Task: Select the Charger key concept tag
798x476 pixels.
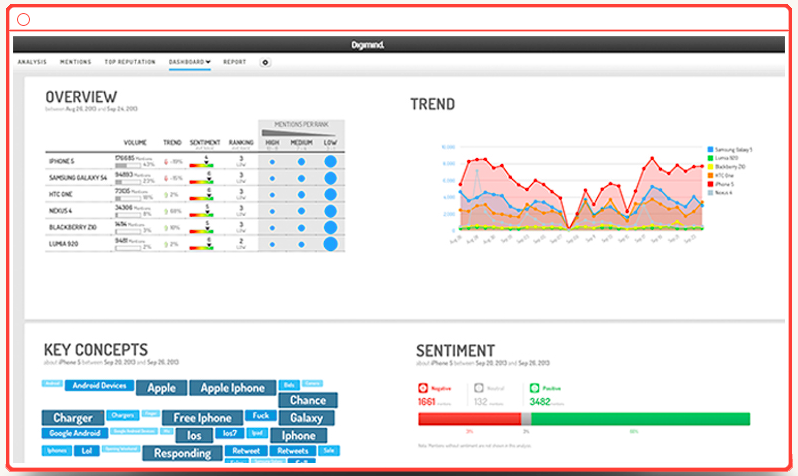Action: [73, 418]
